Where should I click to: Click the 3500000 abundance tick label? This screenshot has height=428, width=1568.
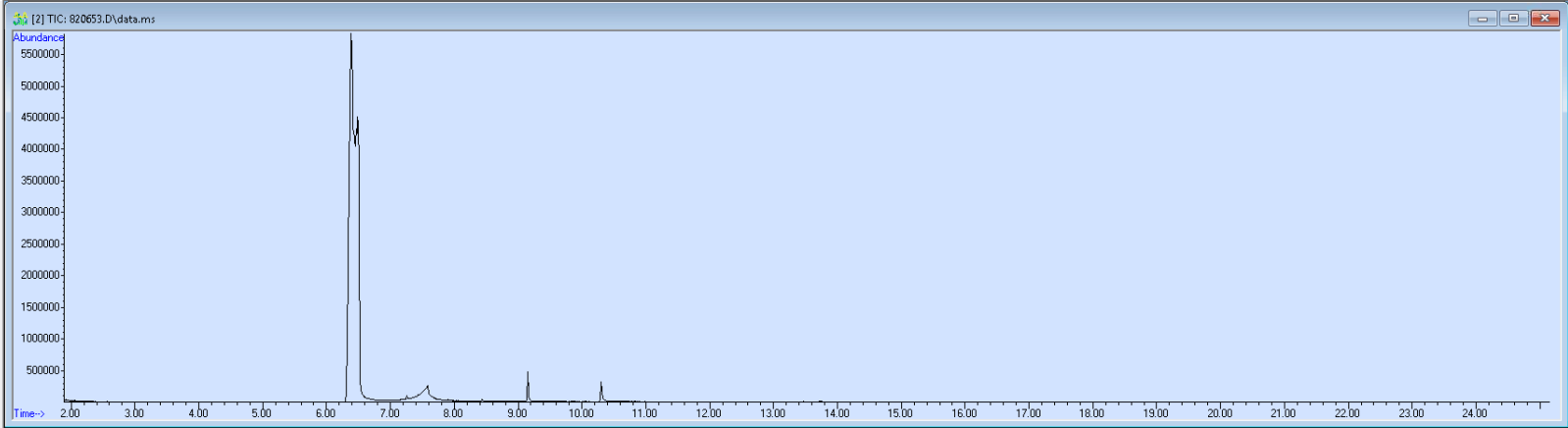coord(40,181)
